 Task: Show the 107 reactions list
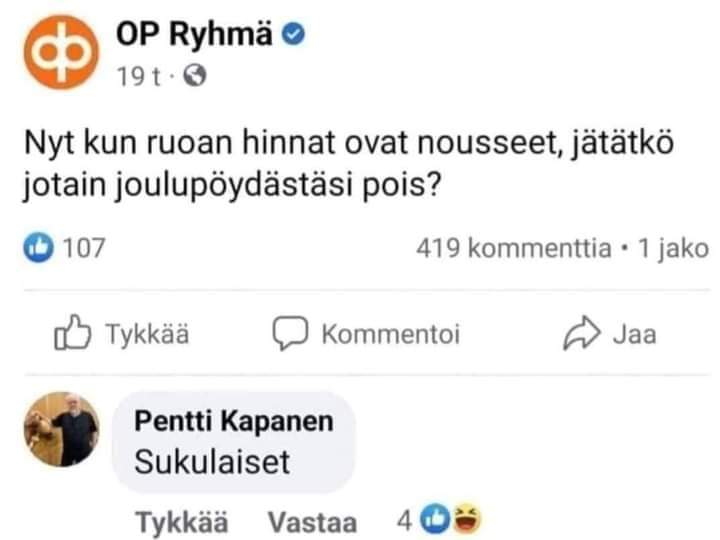coord(83,247)
